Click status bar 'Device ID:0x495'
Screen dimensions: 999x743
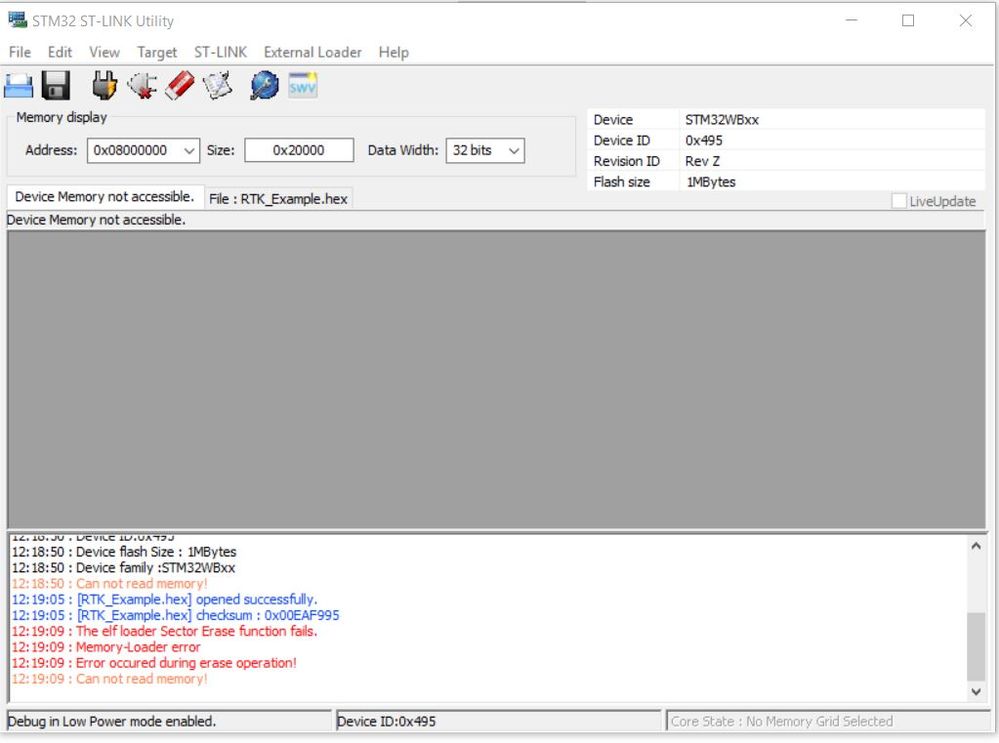tap(498, 721)
